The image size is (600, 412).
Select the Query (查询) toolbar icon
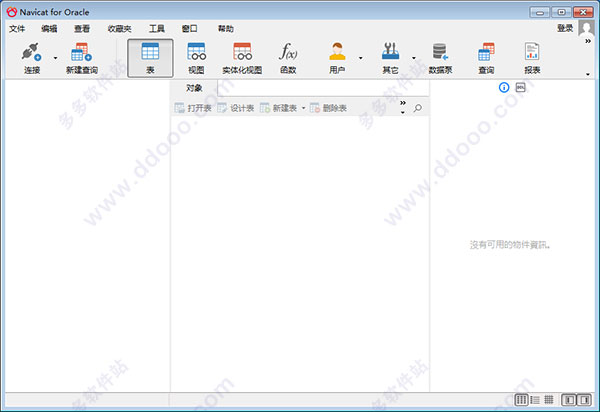pos(486,58)
